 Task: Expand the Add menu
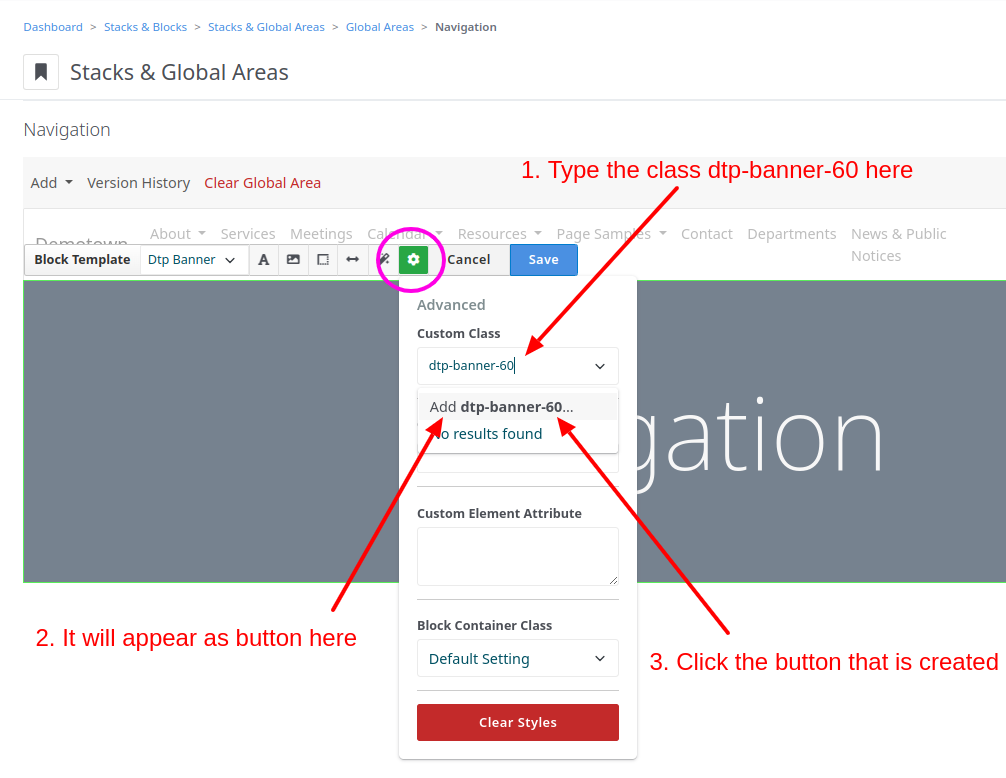[51, 183]
